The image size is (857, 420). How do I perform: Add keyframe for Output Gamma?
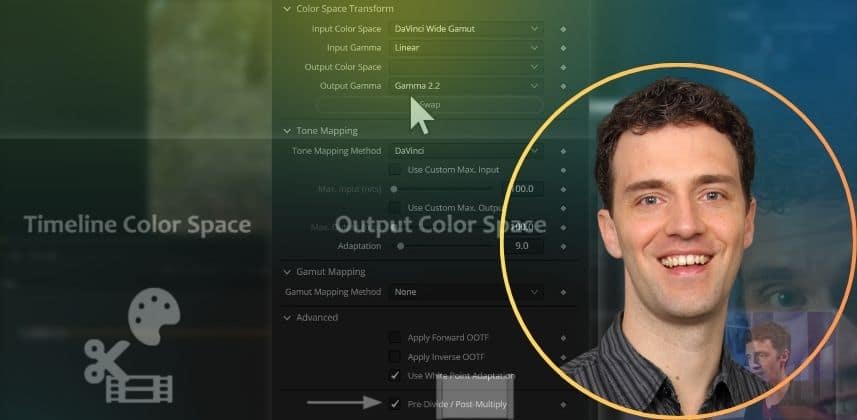click(563, 86)
